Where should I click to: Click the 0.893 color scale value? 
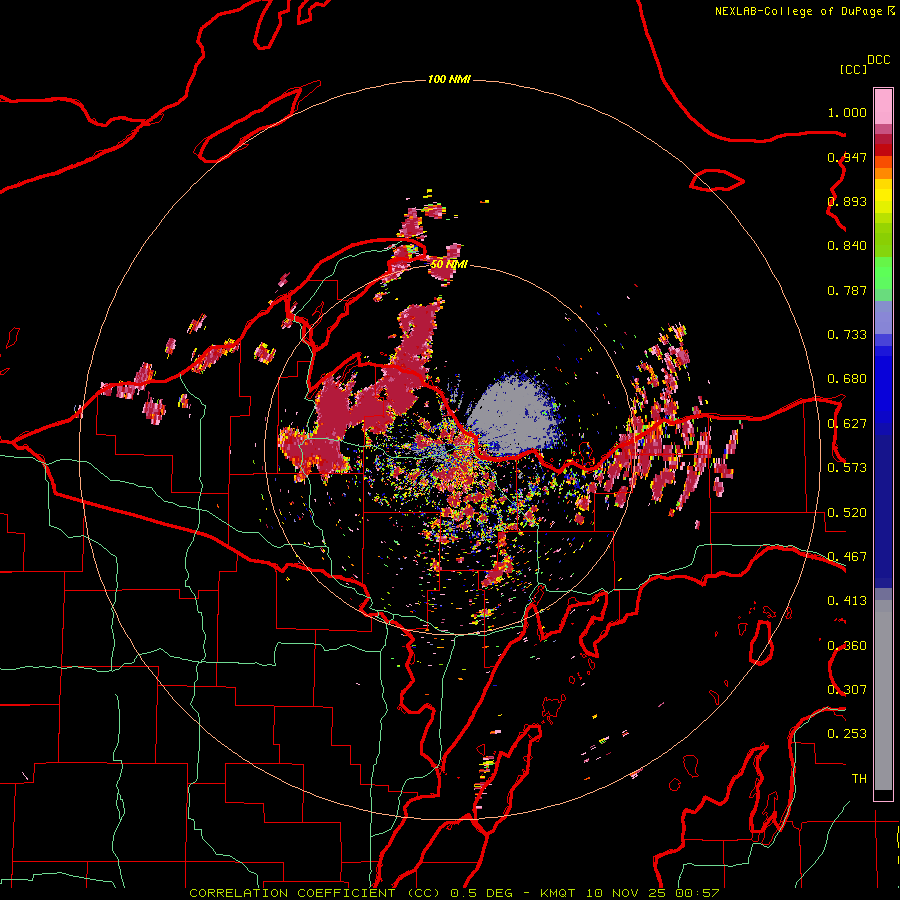click(x=847, y=201)
